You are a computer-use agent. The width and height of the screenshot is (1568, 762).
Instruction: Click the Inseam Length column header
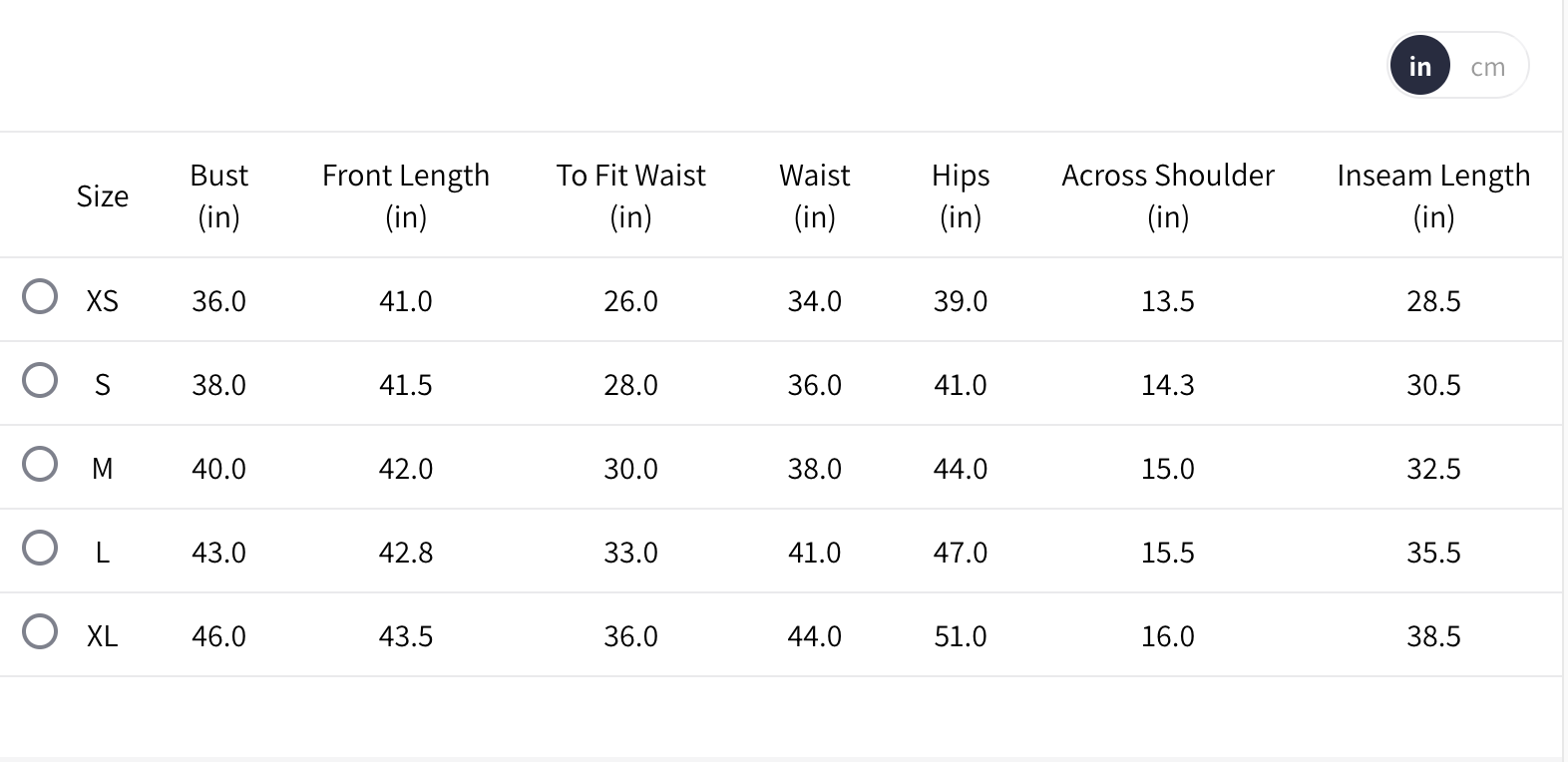(x=1433, y=195)
